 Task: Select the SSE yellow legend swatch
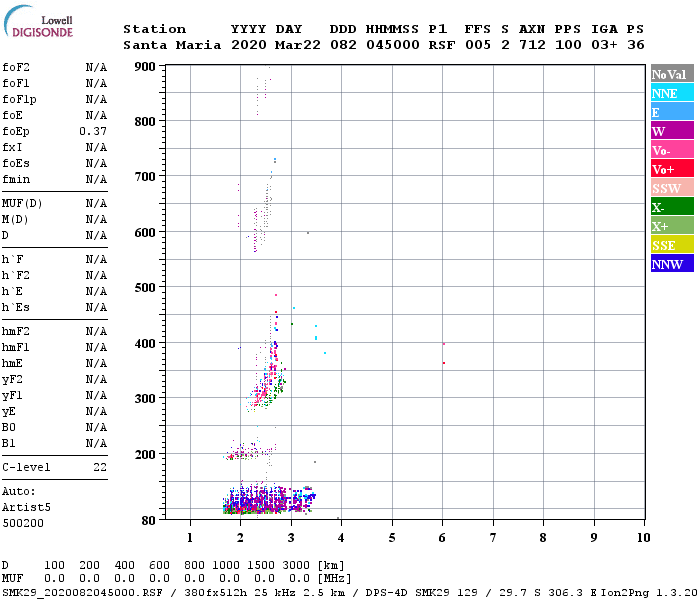pyautogui.click(x=672, y=245)
